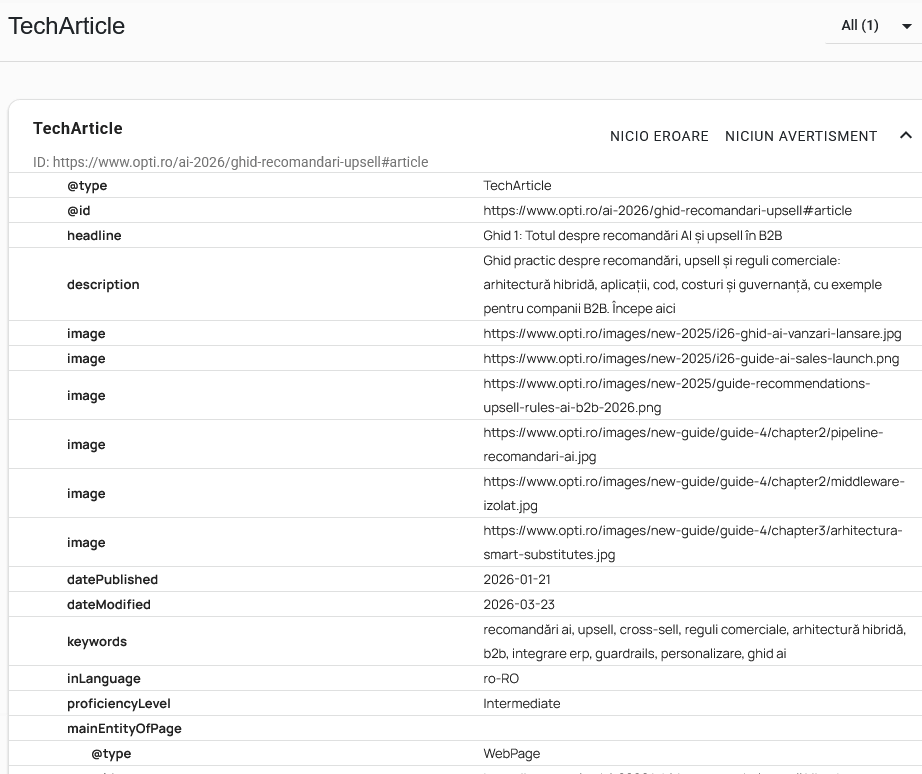Click the i26-guide-ai-sales-launch.png image URL
The width and height of the screenshot is (922, 774).
click(x=690, y=358)
